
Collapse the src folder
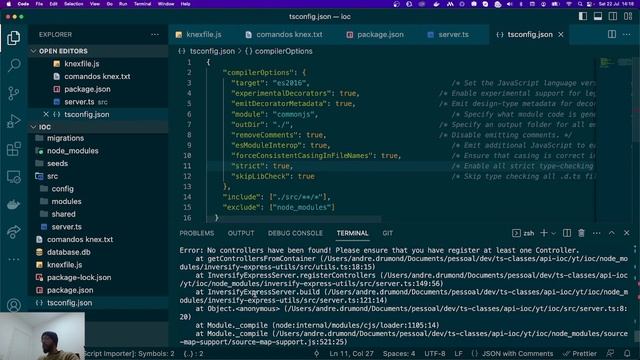pos(52,176)
